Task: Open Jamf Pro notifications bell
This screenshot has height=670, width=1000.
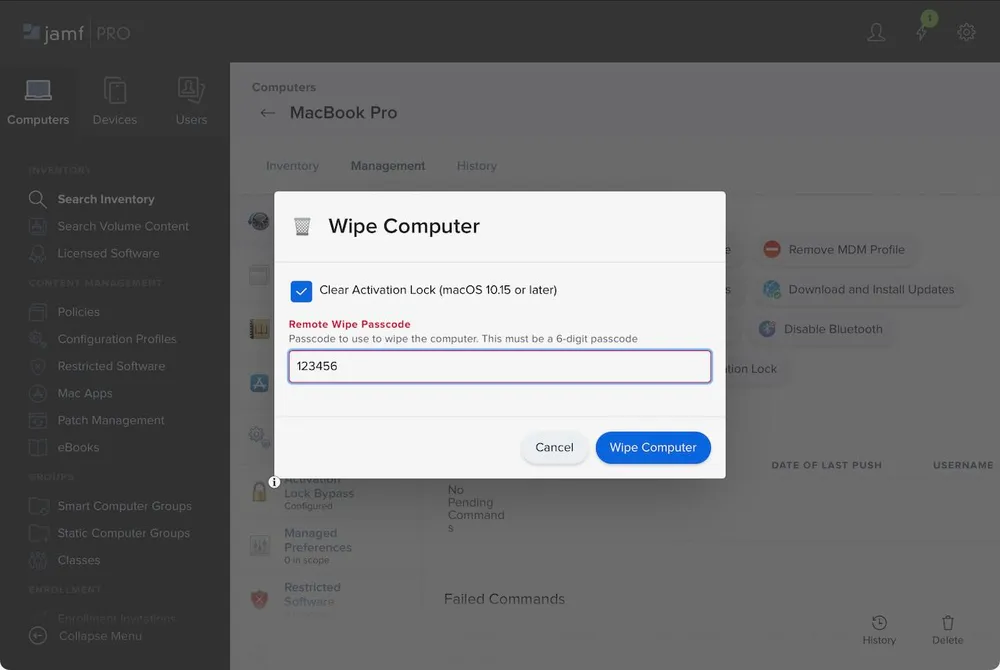Action: pyautogui.click(x=921, y=31)
